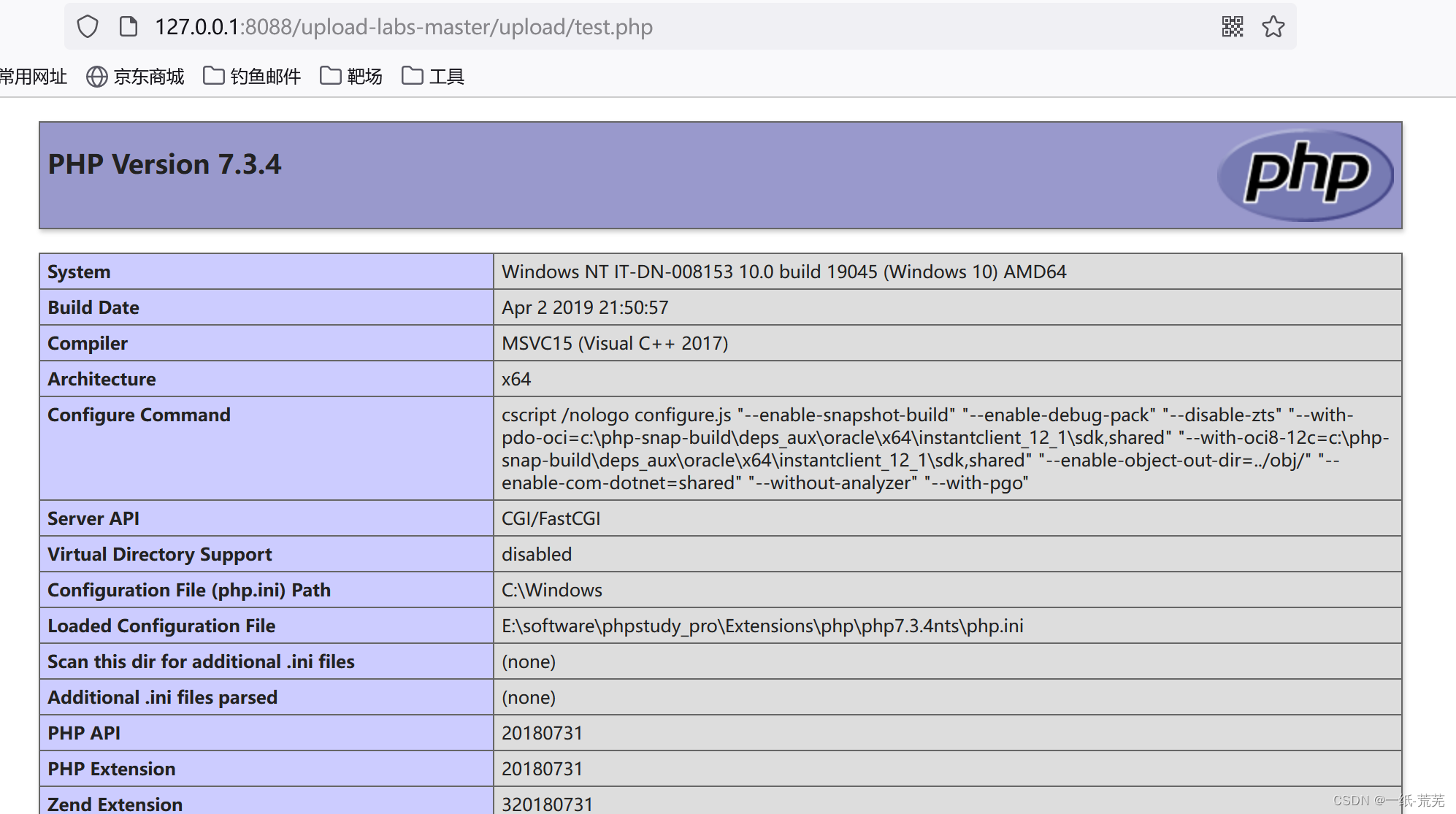
Task: Bookmark this page with the star icon
Action: (1273, 27)
